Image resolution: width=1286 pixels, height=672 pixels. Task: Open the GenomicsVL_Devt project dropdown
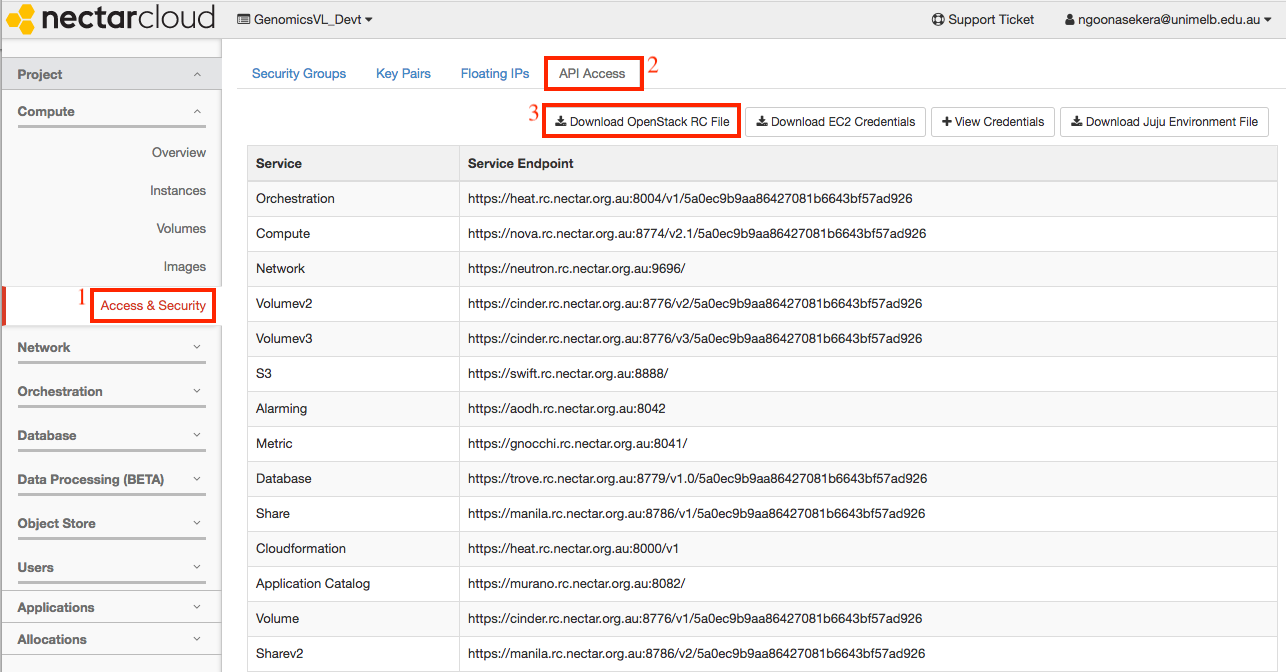(x=305, y=19)
